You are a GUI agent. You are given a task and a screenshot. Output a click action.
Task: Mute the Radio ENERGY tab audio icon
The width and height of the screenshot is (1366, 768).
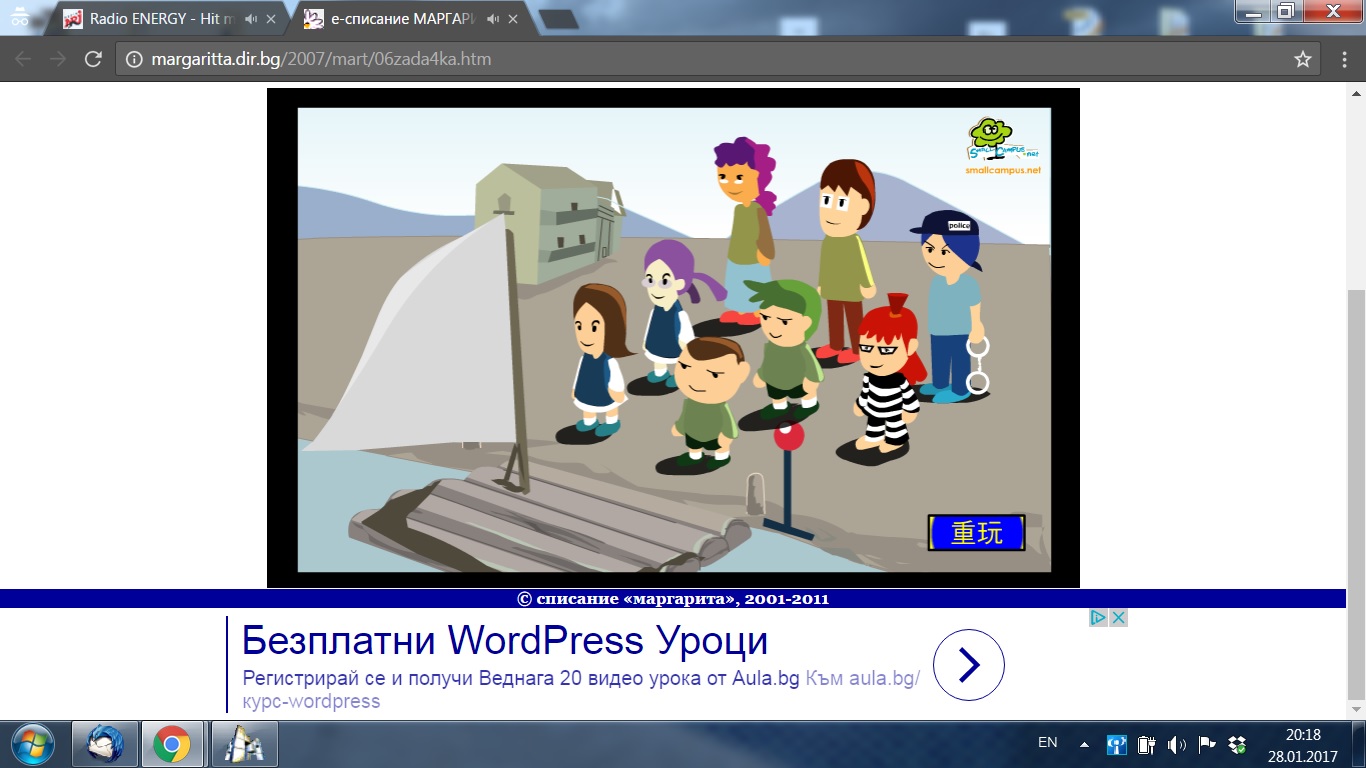pyautogui.click(x=250, y=19)
